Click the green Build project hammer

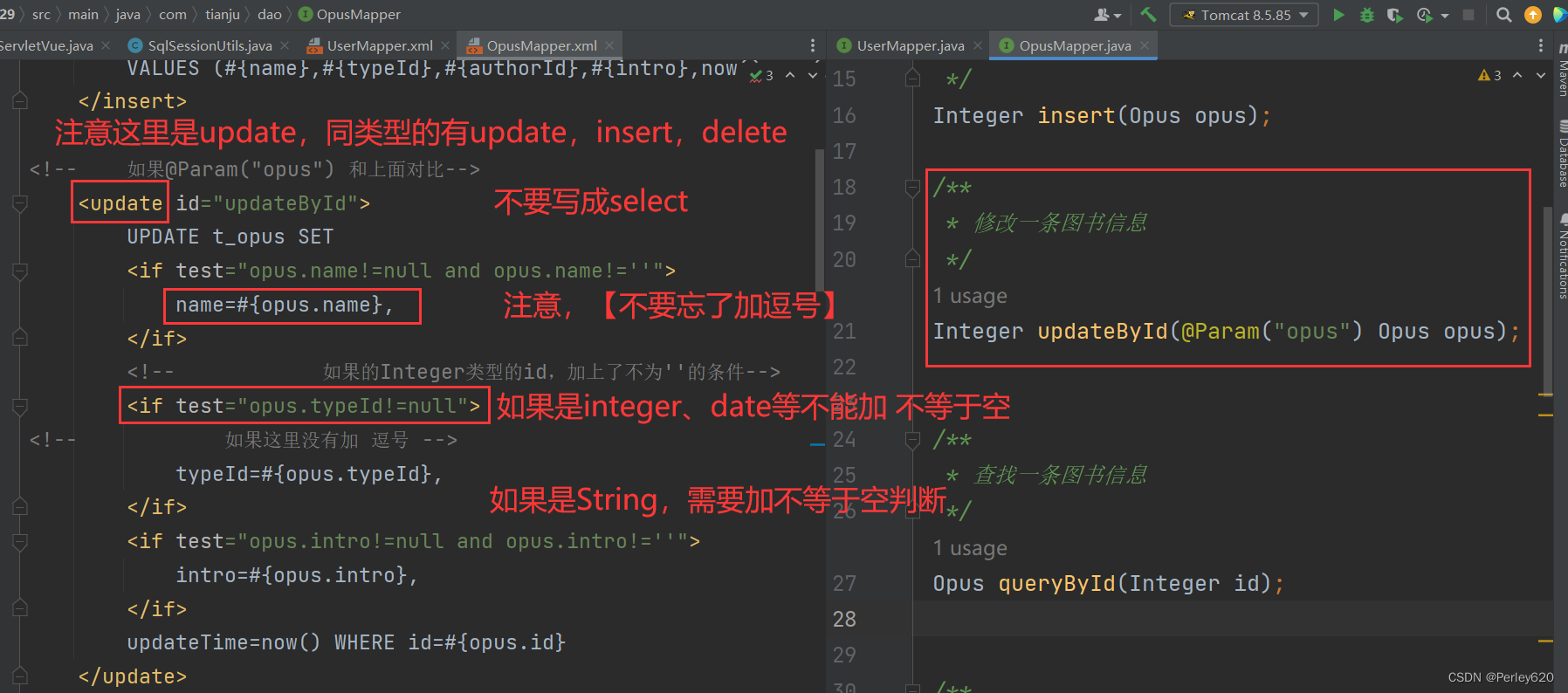click(x=1148, y=15)
